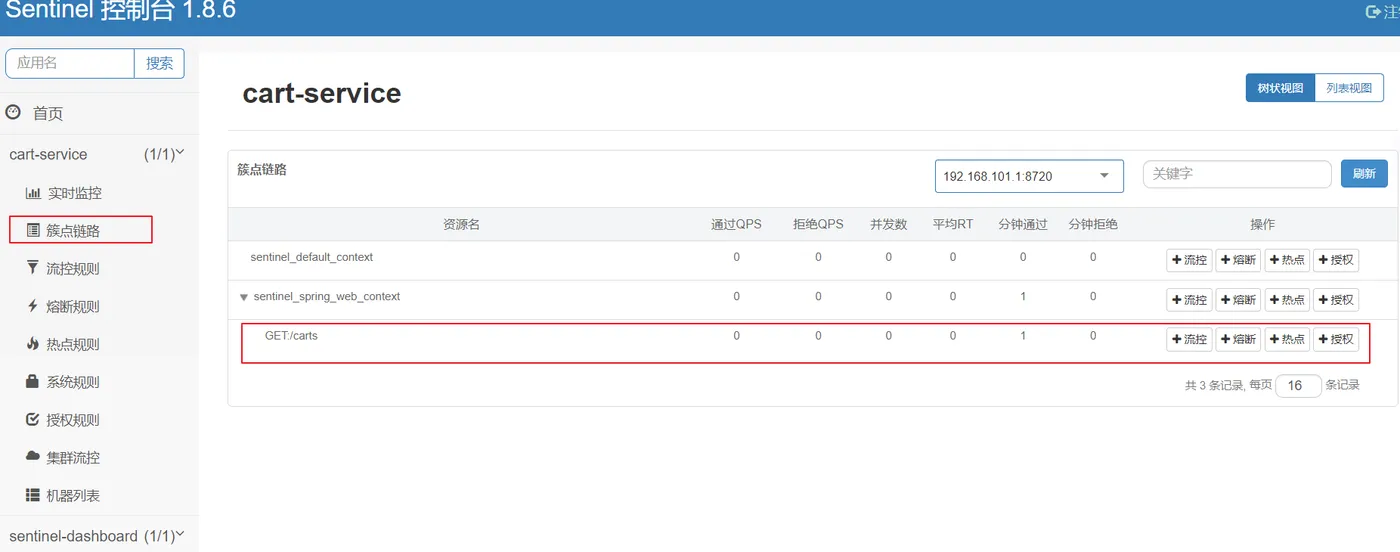Add 流控 rule for sentinel_default_context
The height and width of the screenshot is (552, 1400).
point(1189,260)
